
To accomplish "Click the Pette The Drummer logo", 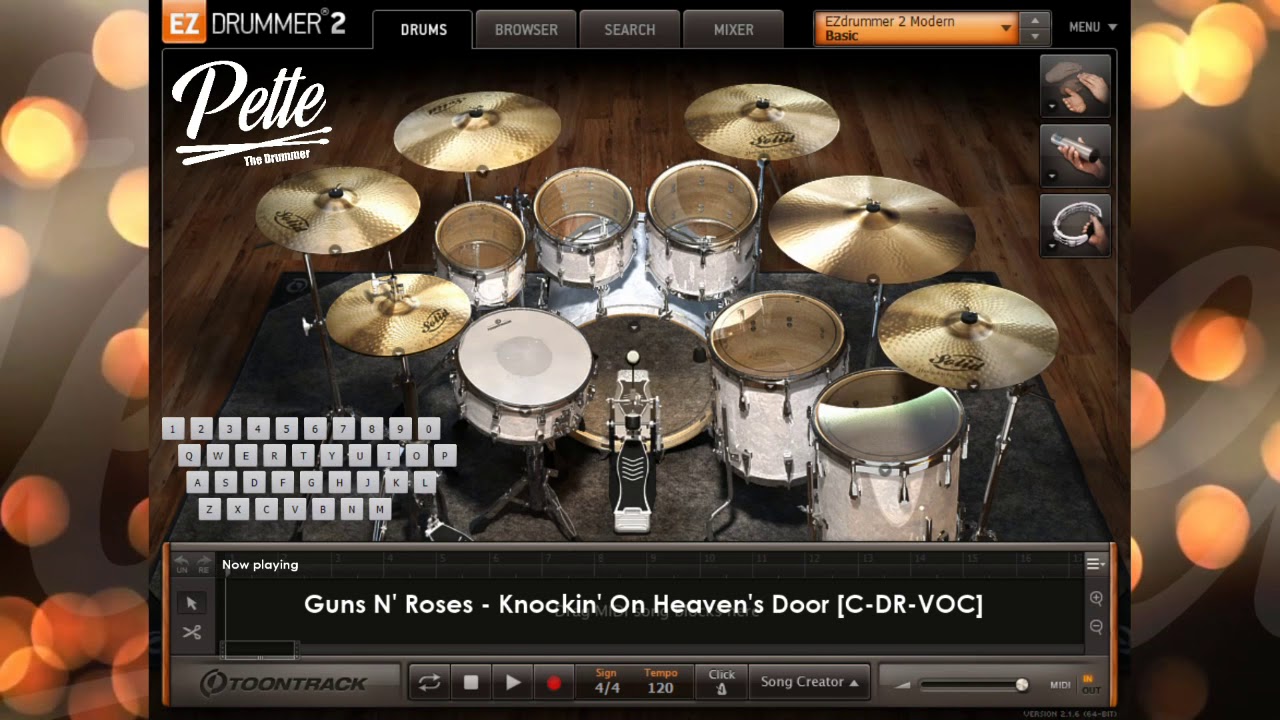I will pos(251,112).
